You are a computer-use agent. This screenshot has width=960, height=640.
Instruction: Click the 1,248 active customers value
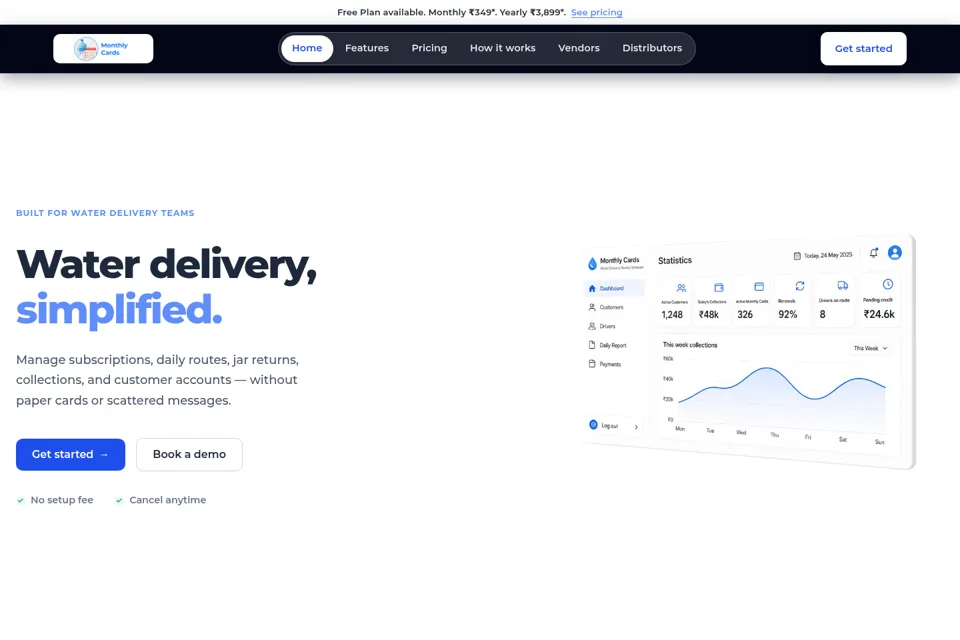(672, 315)
